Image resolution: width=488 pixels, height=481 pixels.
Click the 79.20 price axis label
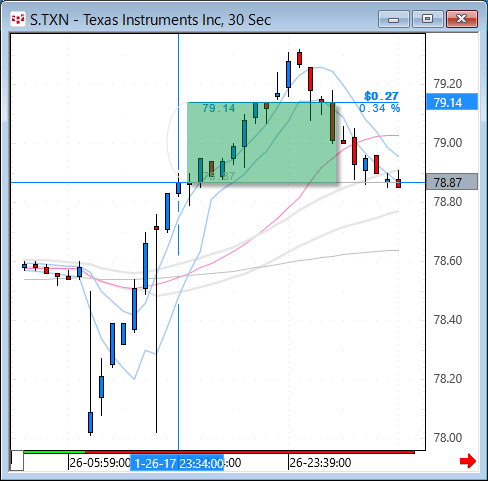(x=448, y=84)
